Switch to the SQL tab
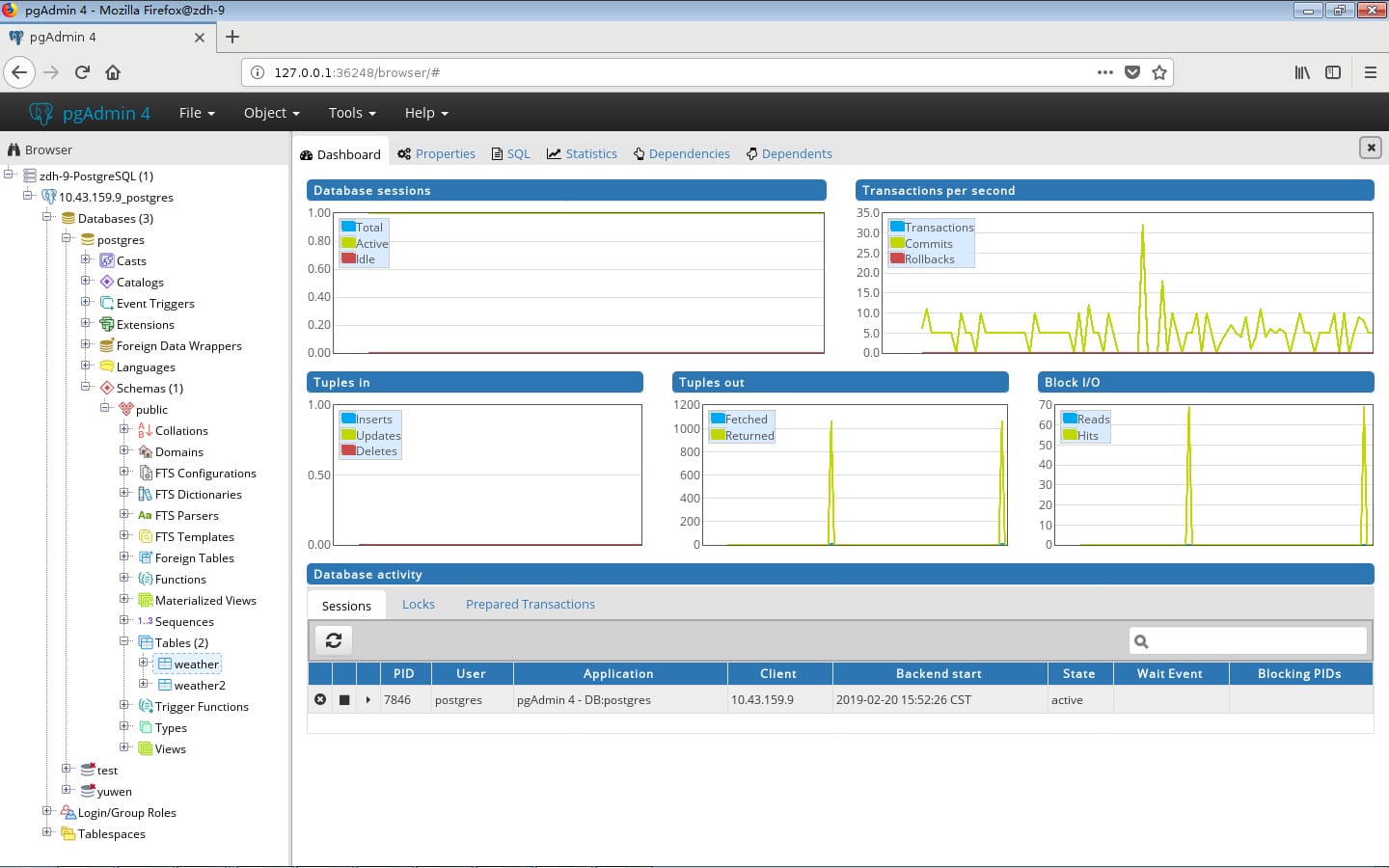The height and width of the screenshot is (868, 1389). click(x=511, y=154)
